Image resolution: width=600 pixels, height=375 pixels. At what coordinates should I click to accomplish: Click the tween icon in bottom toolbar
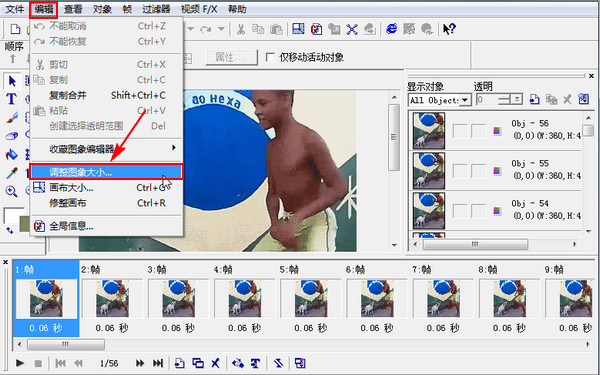[x=238, y=363]
